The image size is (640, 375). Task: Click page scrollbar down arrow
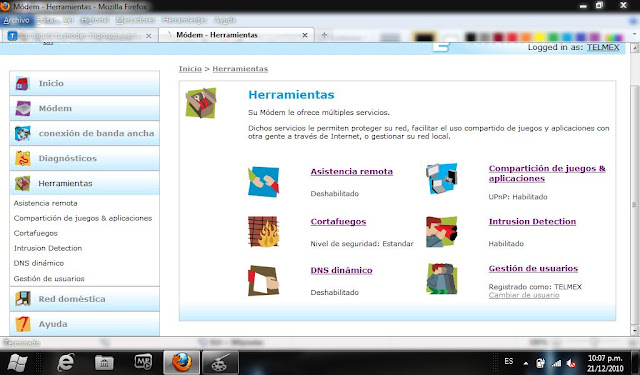click(x=635, y=331)
